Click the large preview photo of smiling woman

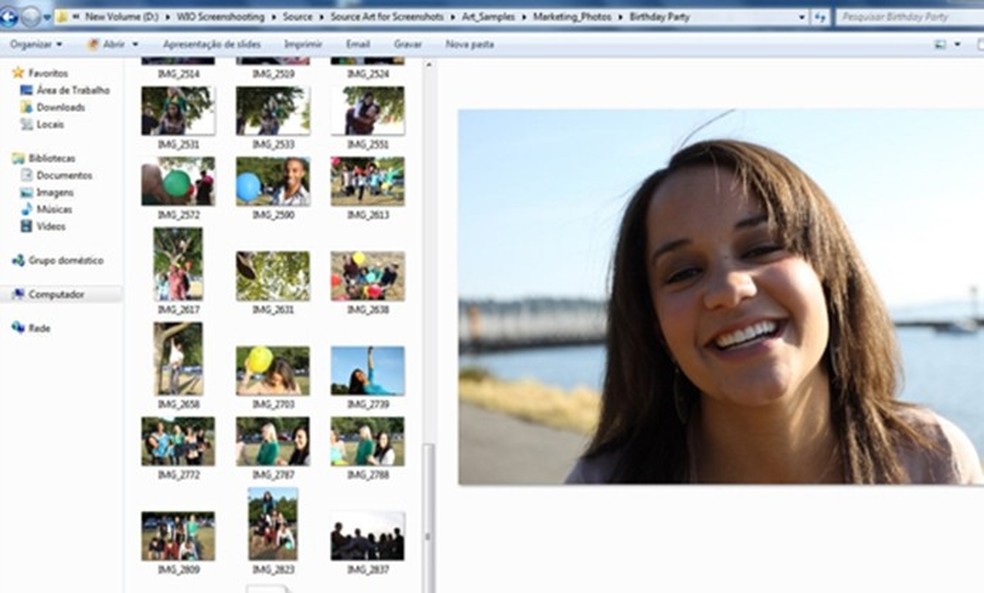coord(721,297)
